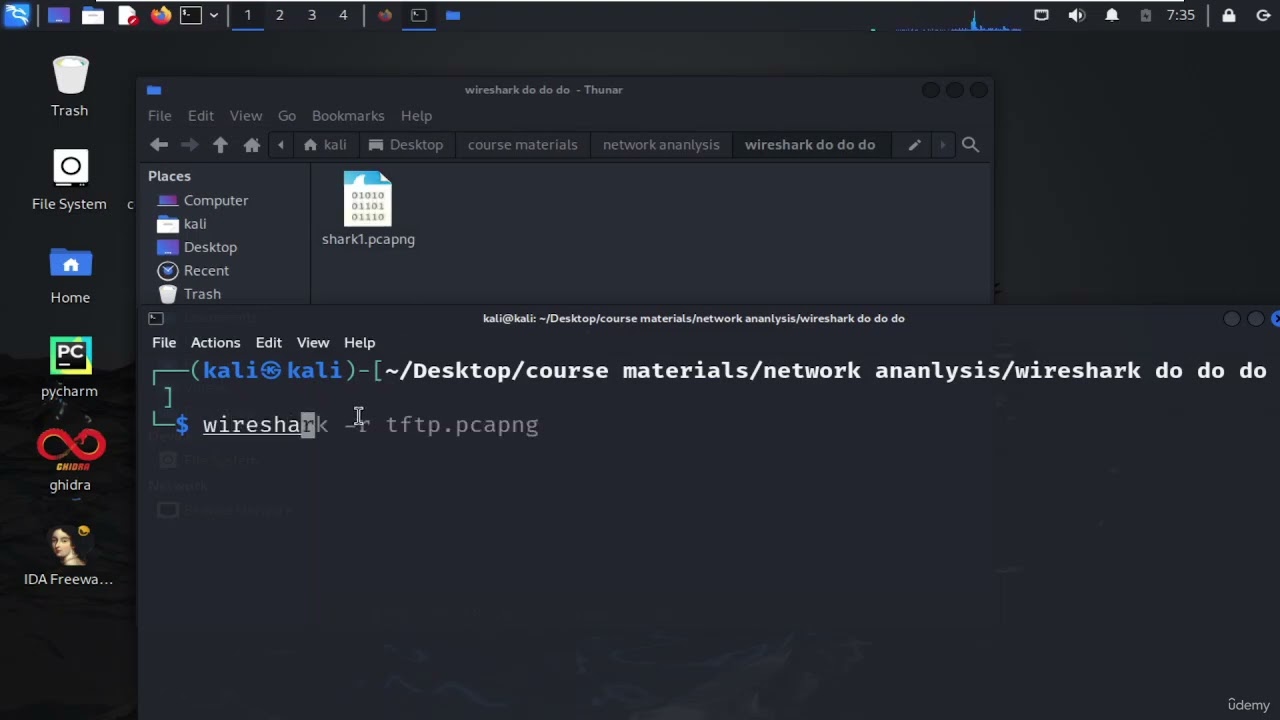Launch IDA Freeware from the desktop
1280x720 pixels.
[x=69, y=556]
